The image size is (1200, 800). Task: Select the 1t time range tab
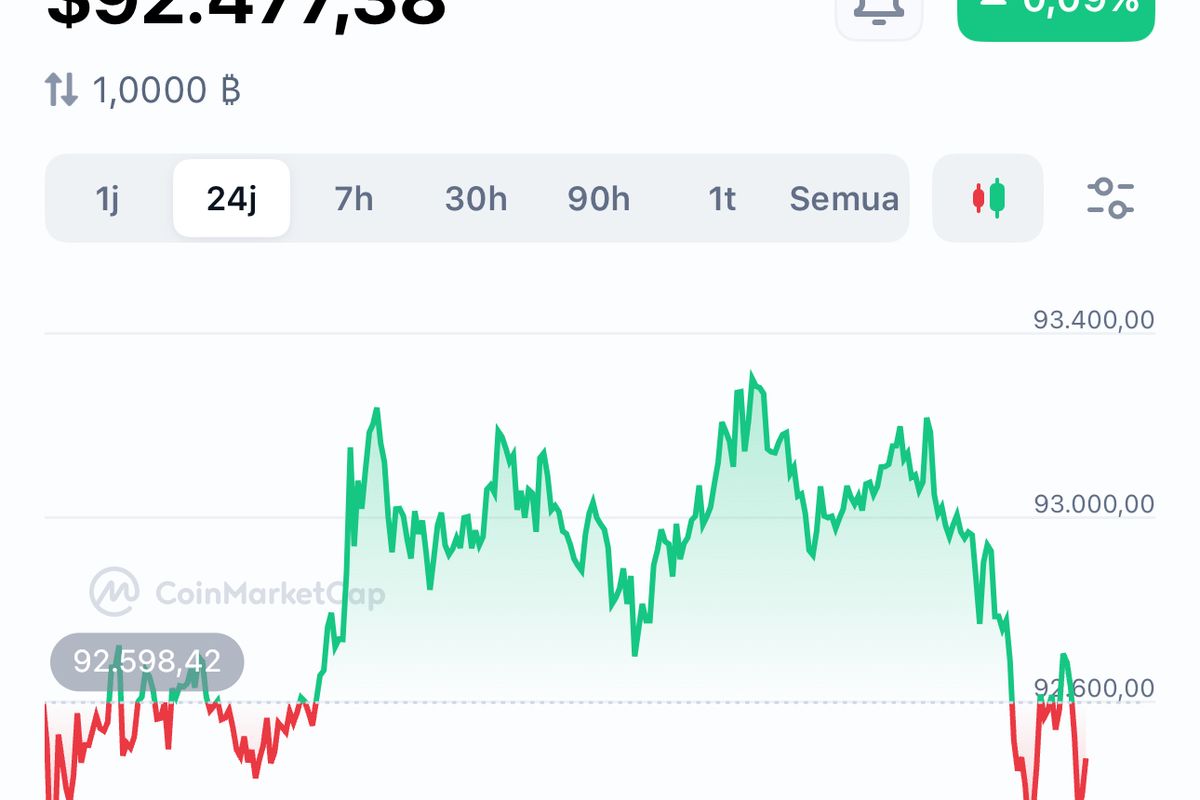(x=720, y=198)
